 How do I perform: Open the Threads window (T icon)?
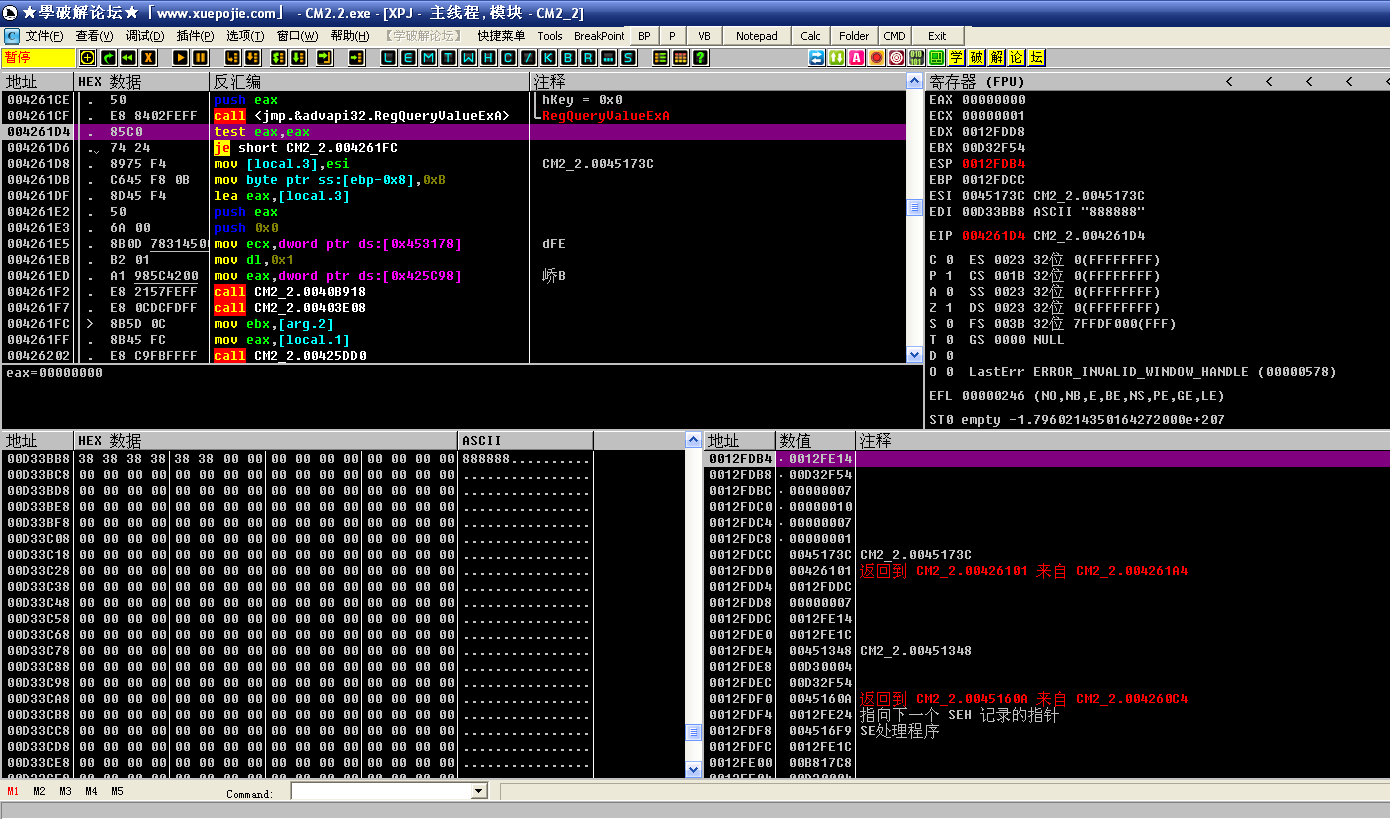point(448,58)
